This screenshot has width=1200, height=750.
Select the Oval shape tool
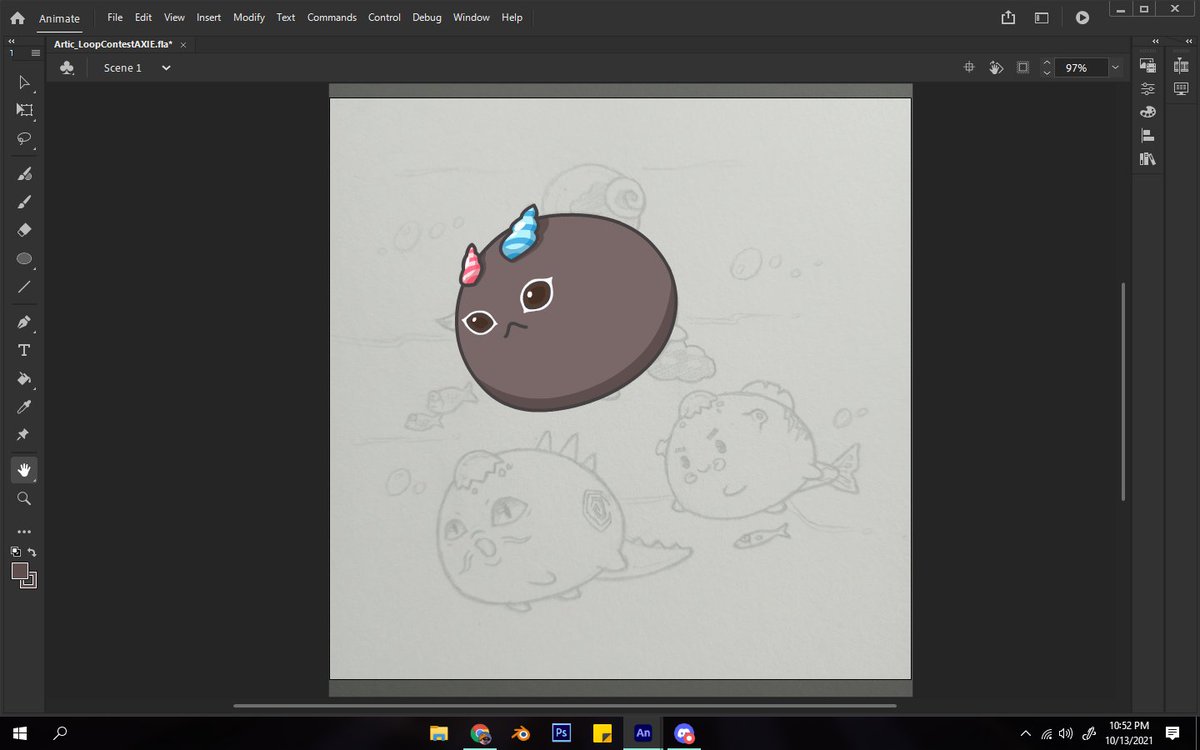[x=25, y=258]
